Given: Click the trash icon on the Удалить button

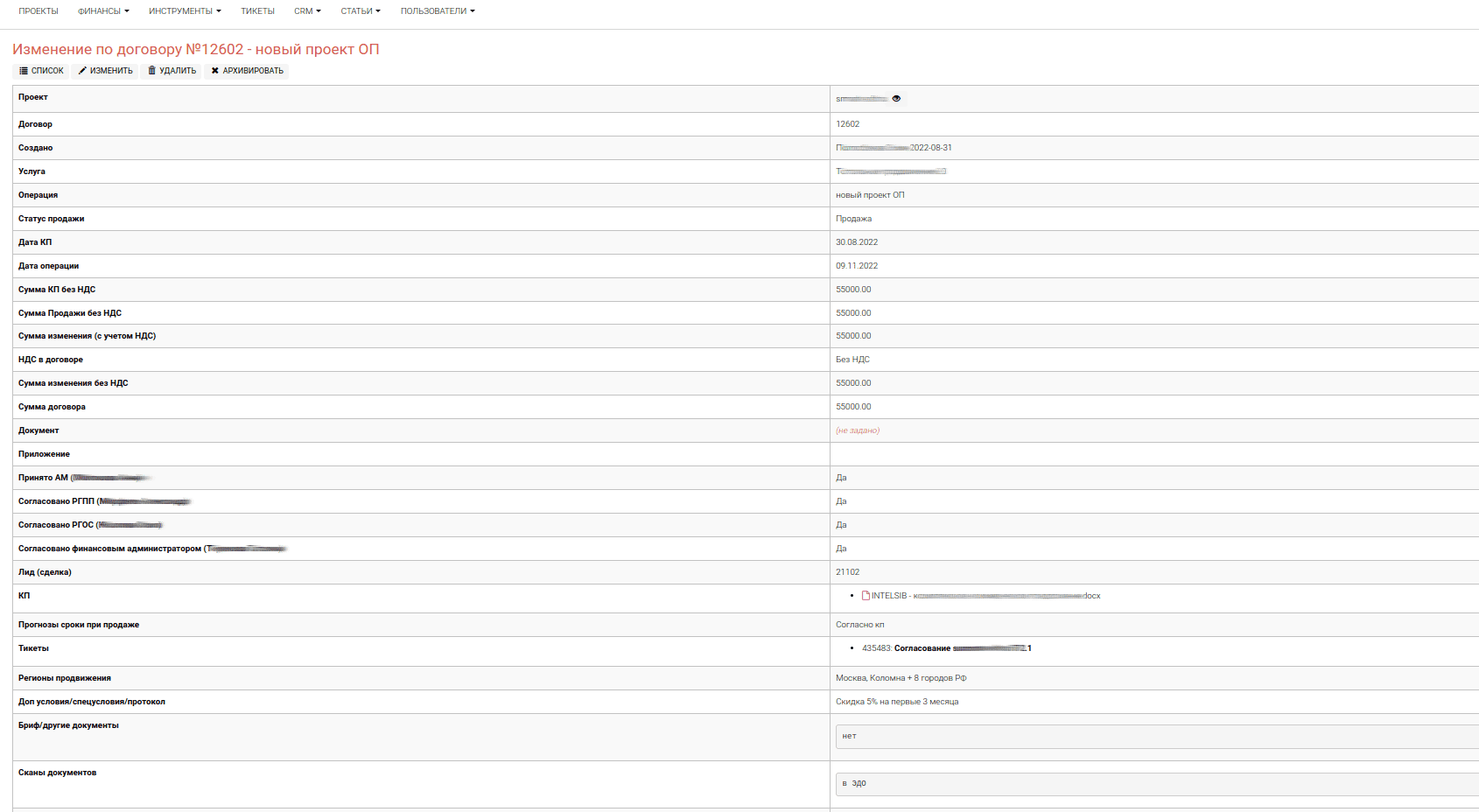Looking at the screenshot, I should [151, 71].
